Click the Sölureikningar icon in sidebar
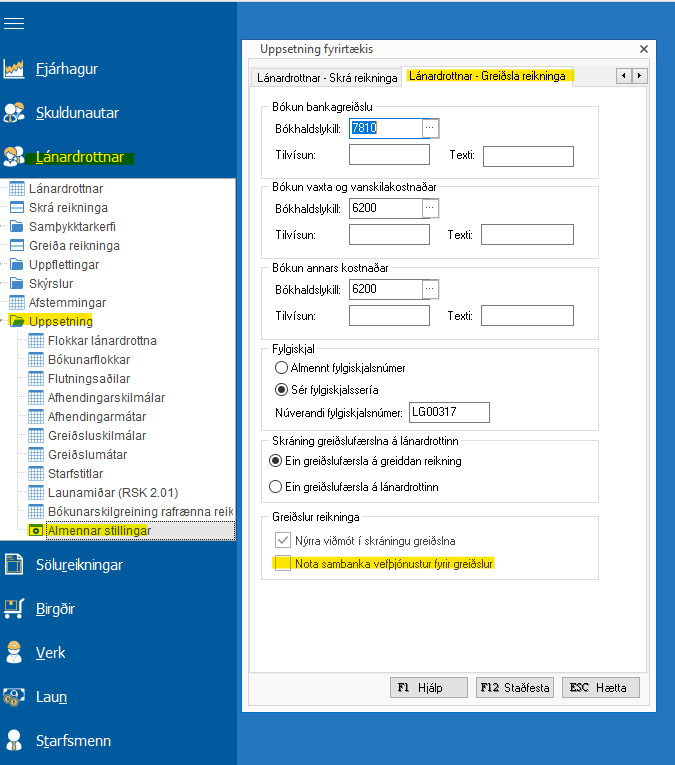This screenshot has height=765, width=675. coord(14,565)
